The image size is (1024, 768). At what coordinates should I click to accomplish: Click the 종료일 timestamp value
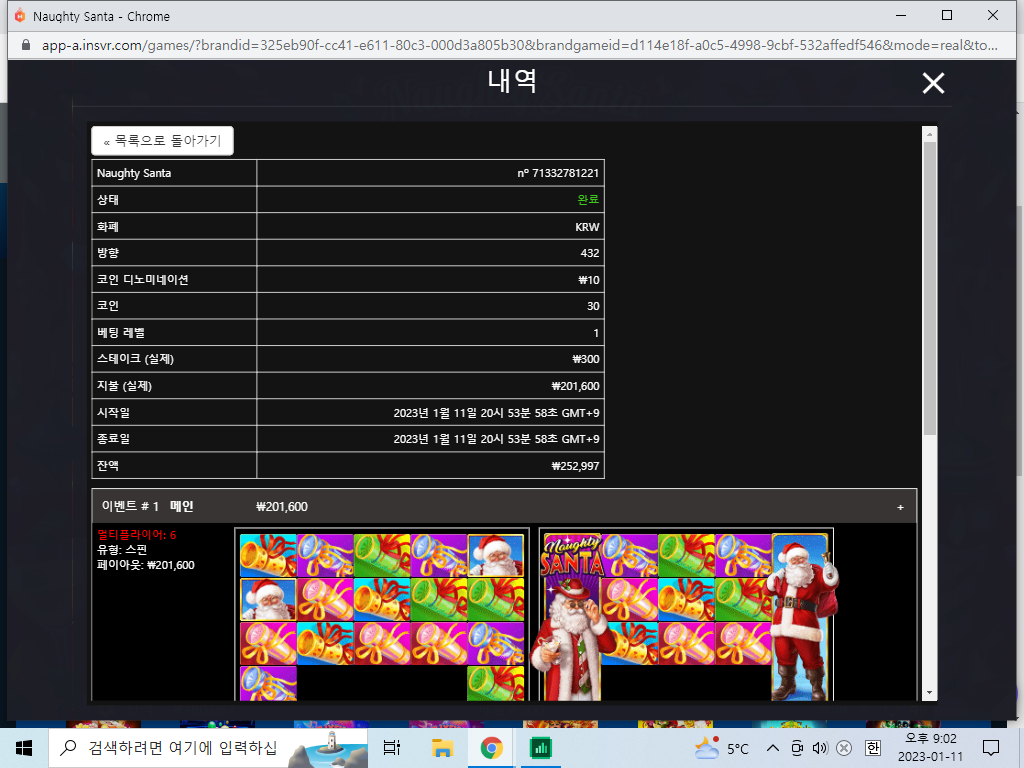tap(496, 439)
